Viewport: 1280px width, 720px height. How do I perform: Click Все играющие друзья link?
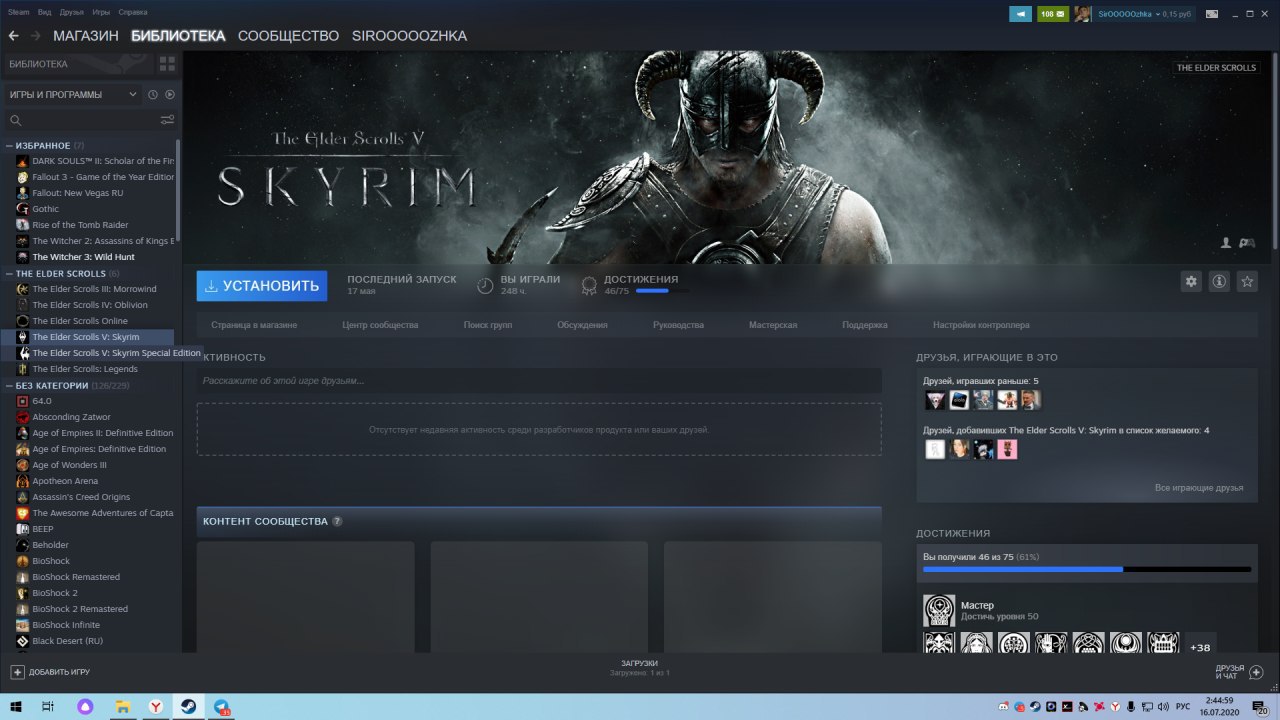coord(1199,488)
